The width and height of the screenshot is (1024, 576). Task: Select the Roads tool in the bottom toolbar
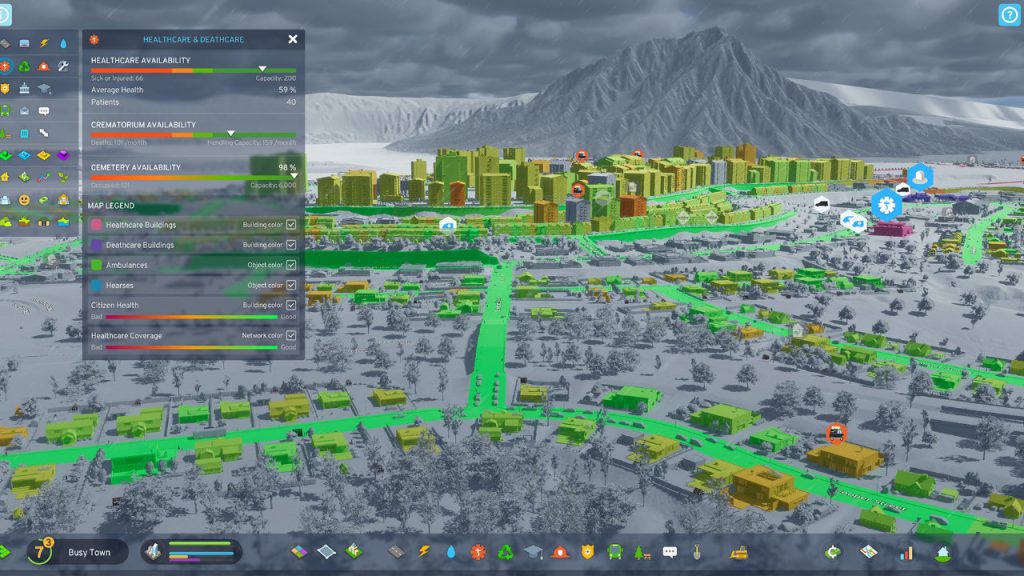tap(396, 552)
